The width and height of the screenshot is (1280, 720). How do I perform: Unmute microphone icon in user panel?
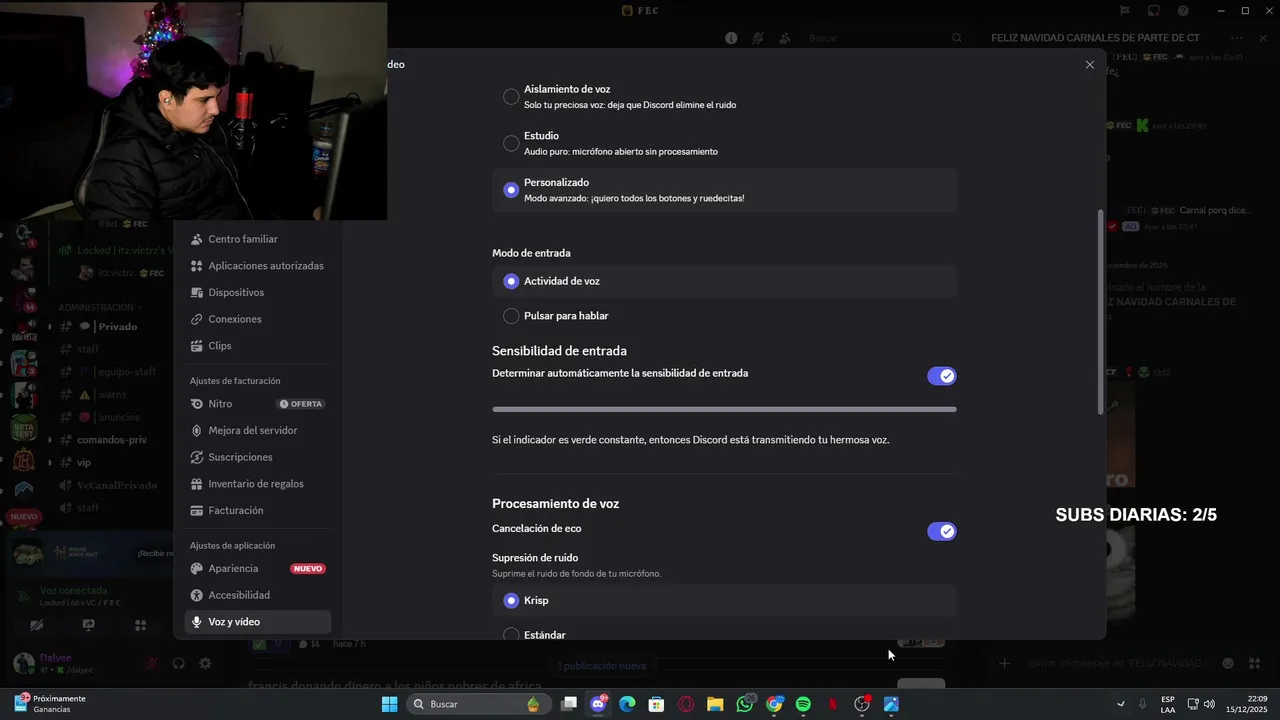(152, 663)
